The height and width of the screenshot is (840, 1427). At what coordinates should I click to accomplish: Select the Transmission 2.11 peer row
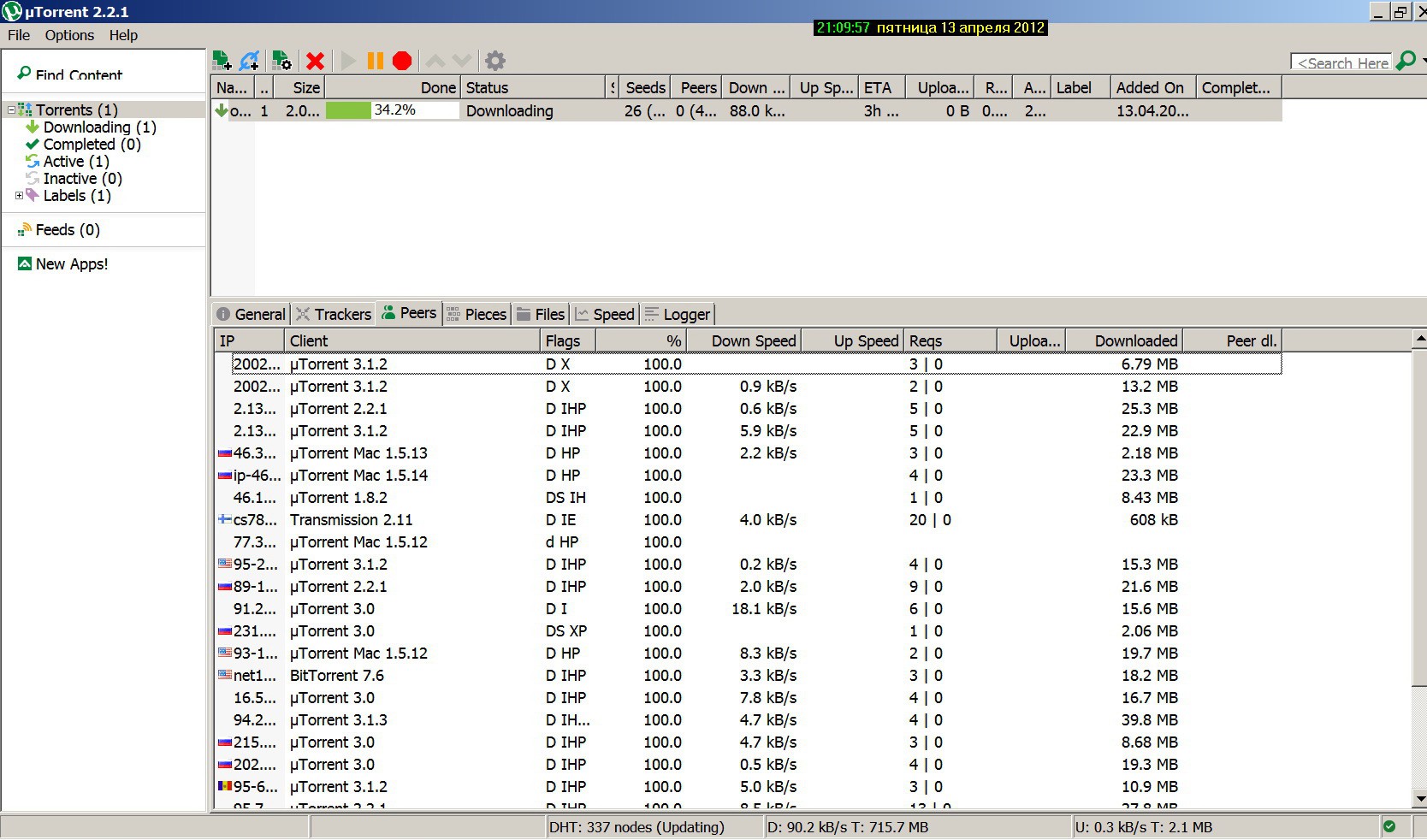pyautogui.click(x=748, y=519)
